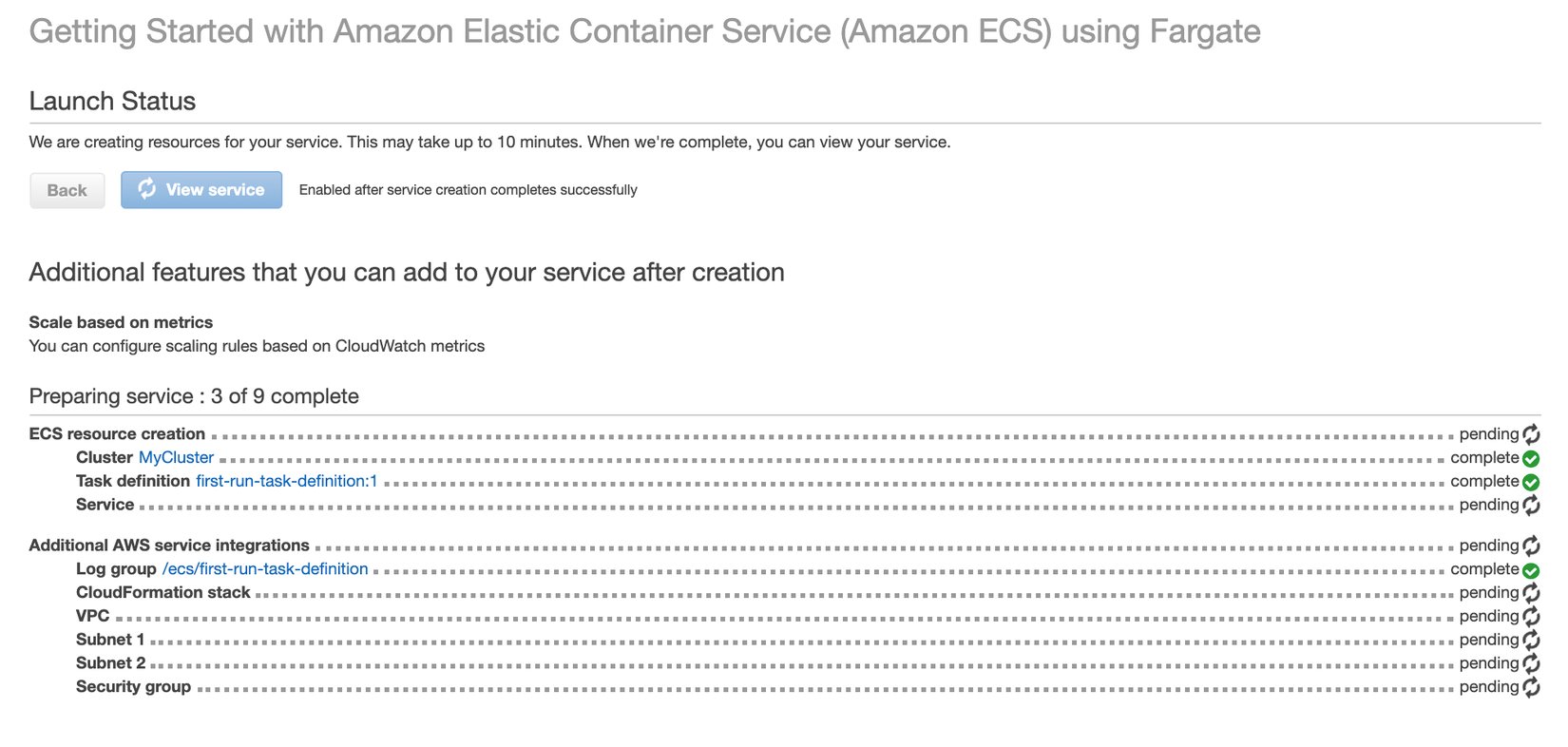Open the first-run-task-definition:1 link
The height and width of the screenshot is (747, 1568).
(x=286, y=481)
